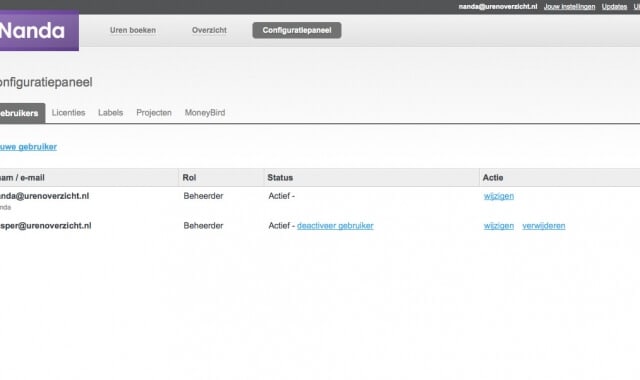Switch to the Projecten tab

coord(154,113)
